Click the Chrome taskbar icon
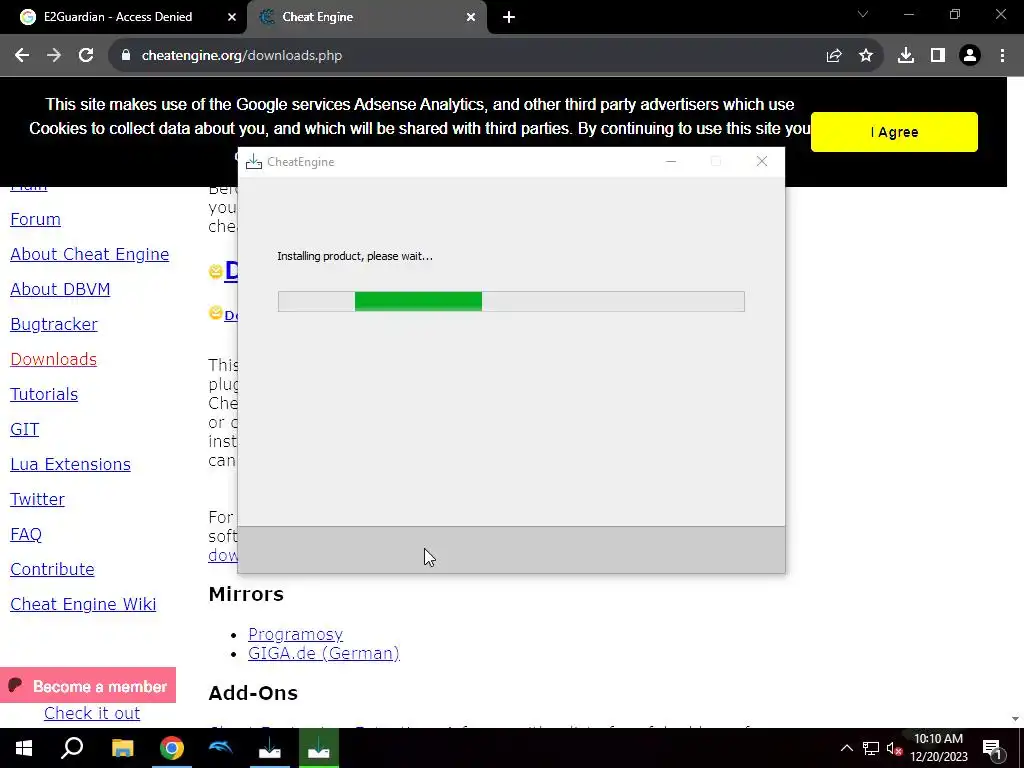 tap(172, 748)
